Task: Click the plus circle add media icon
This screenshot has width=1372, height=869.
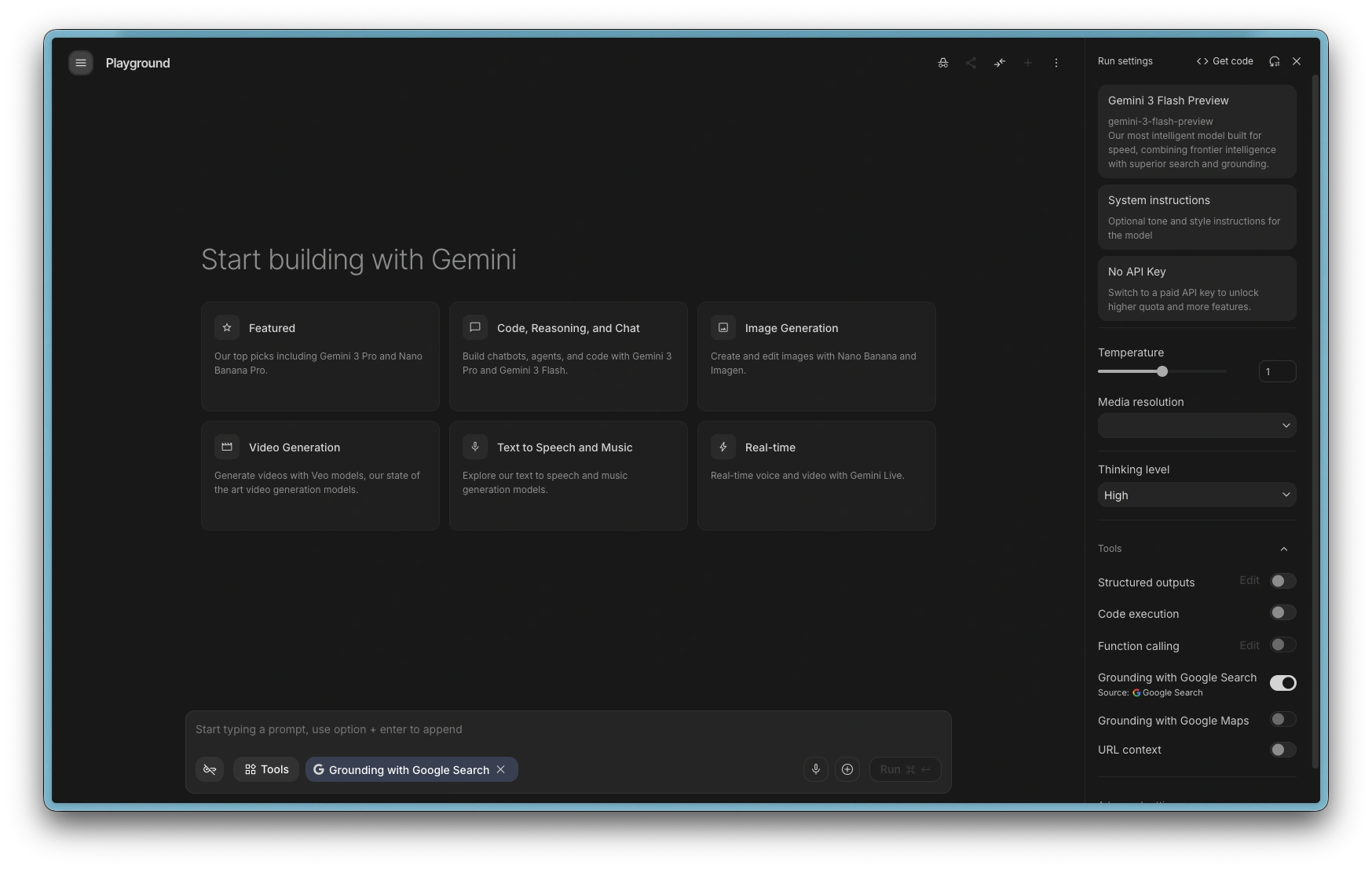Action: [847, 769]
